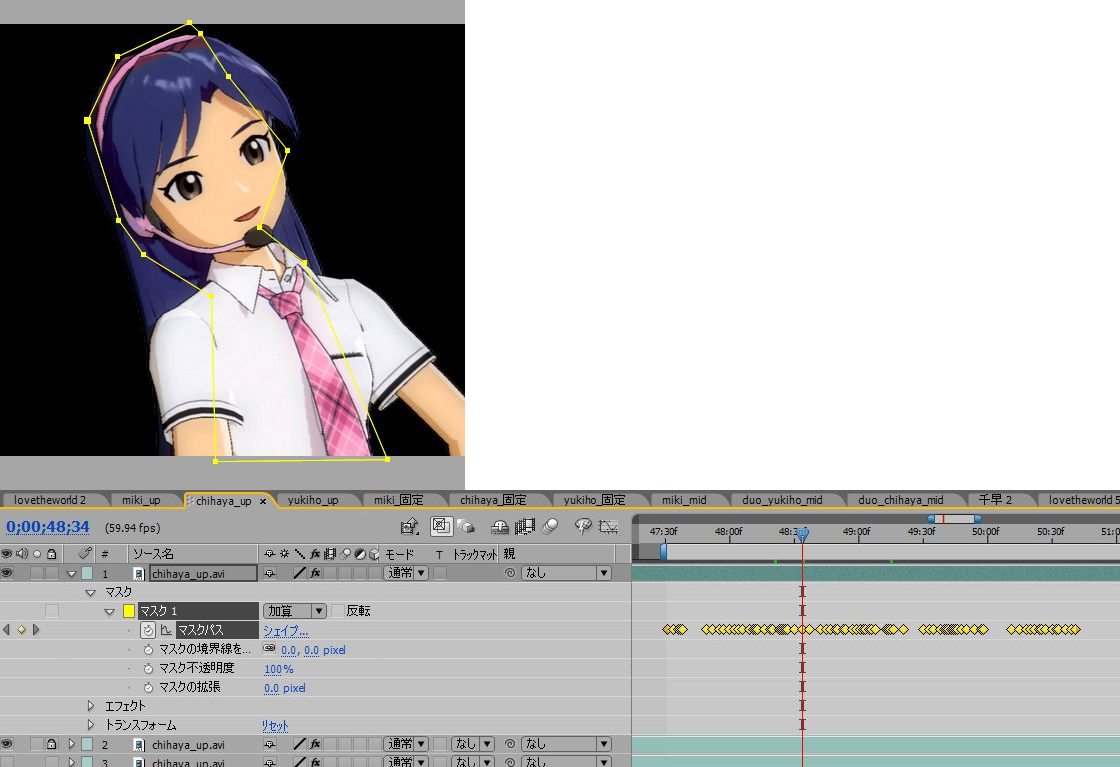Collapse the マスク group

click(91, 592)
